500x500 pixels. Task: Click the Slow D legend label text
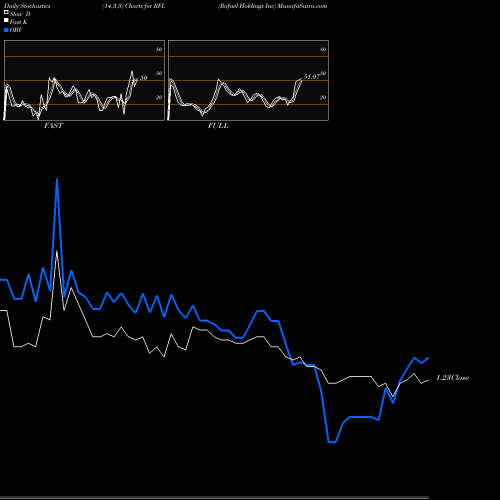(20, 14)
